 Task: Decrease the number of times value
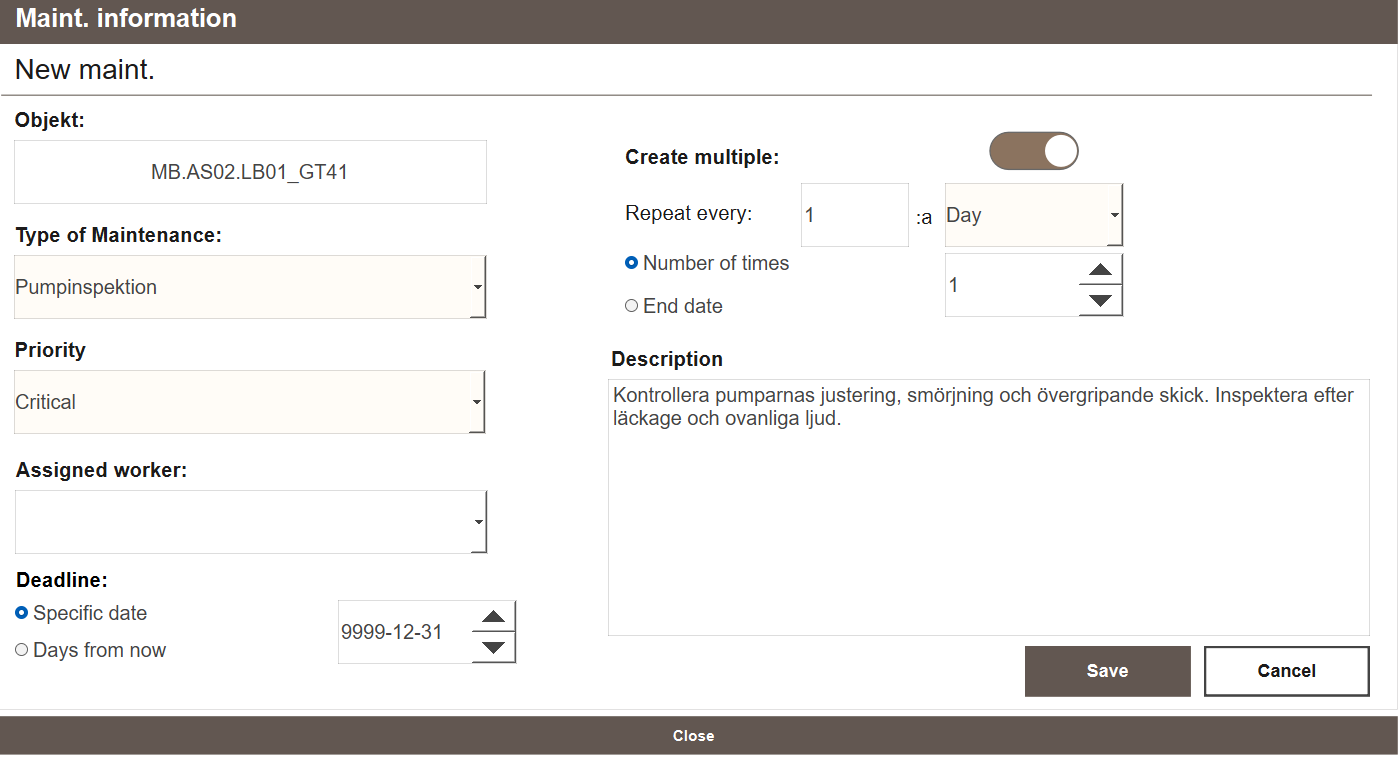click(x=1100, y=300)
